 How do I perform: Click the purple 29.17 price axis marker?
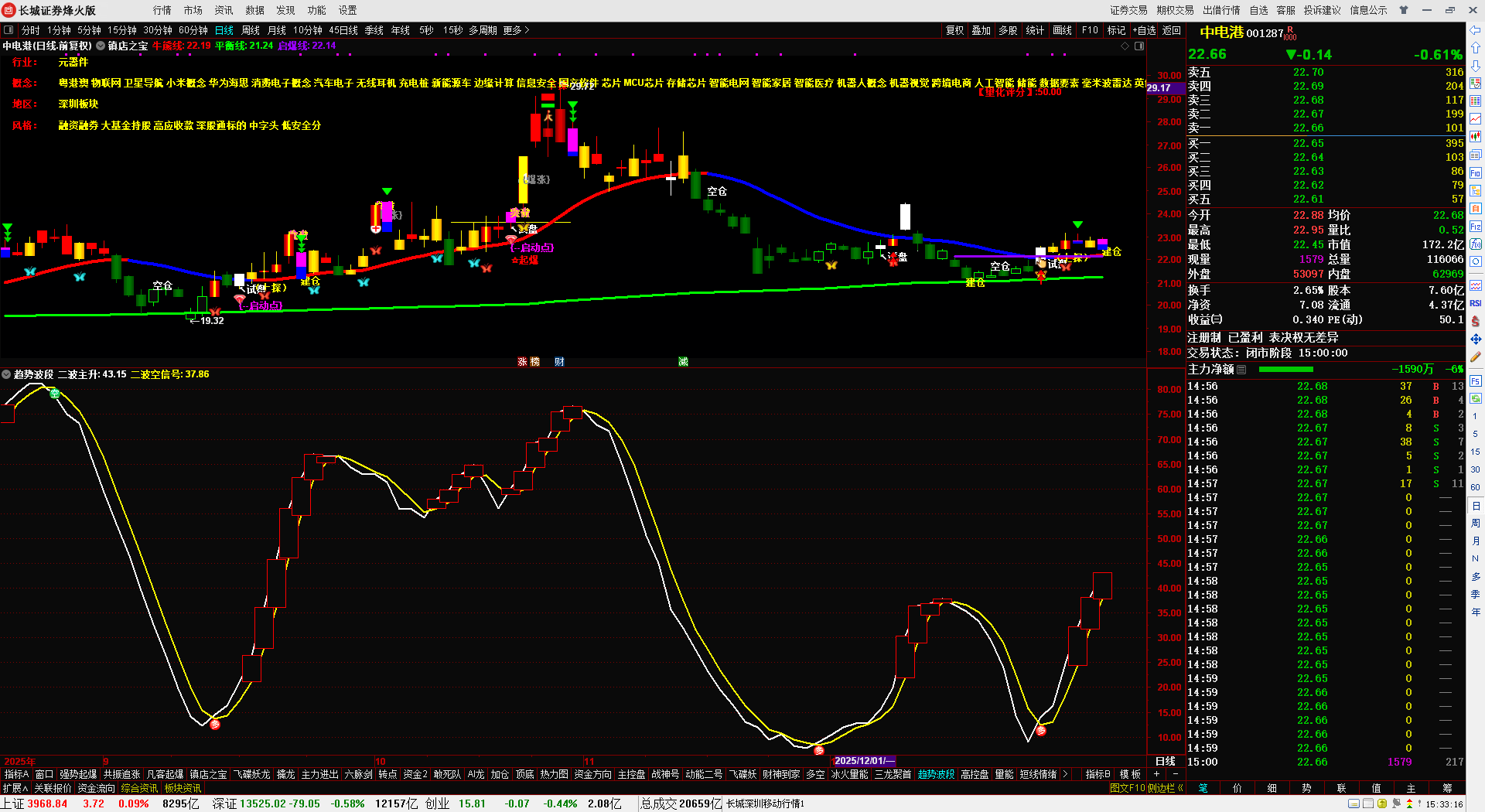click(1164, 88)
